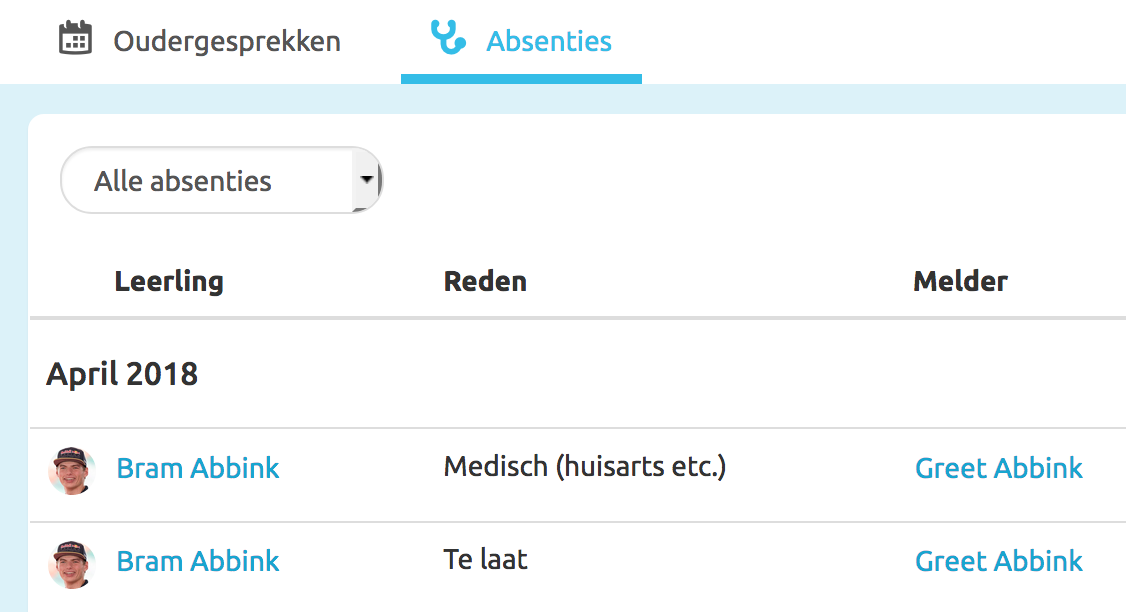Image resolution: width=1126 pixels, height=612 pixels.
Task: Click the April 2018 month heading
Action: [x=122, y=375]
